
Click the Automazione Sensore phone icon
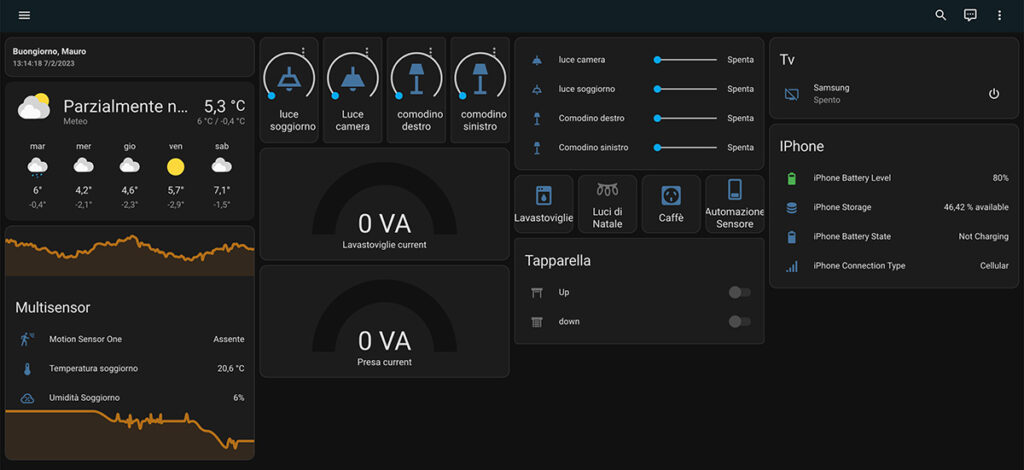coord(734,190)
